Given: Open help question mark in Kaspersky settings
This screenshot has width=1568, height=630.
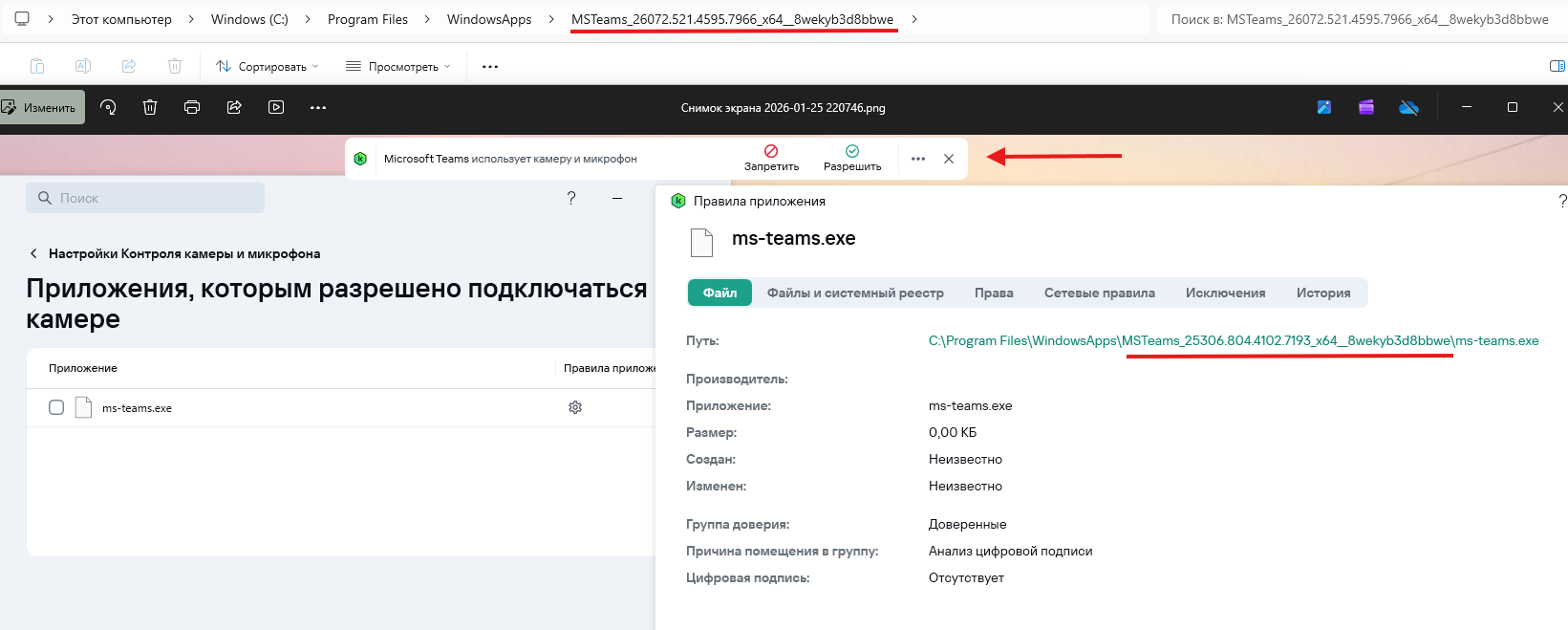Looking at the screenshot, I should [x=571, y=198].
